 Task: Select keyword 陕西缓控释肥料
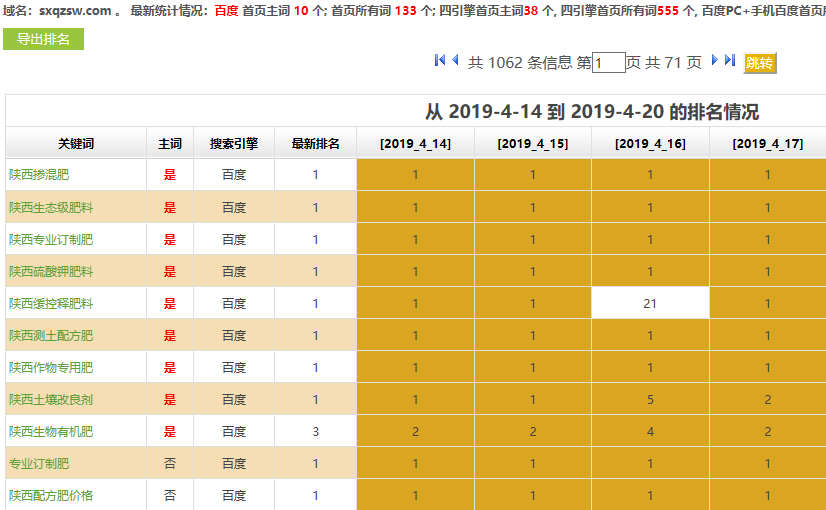point(51,304)
